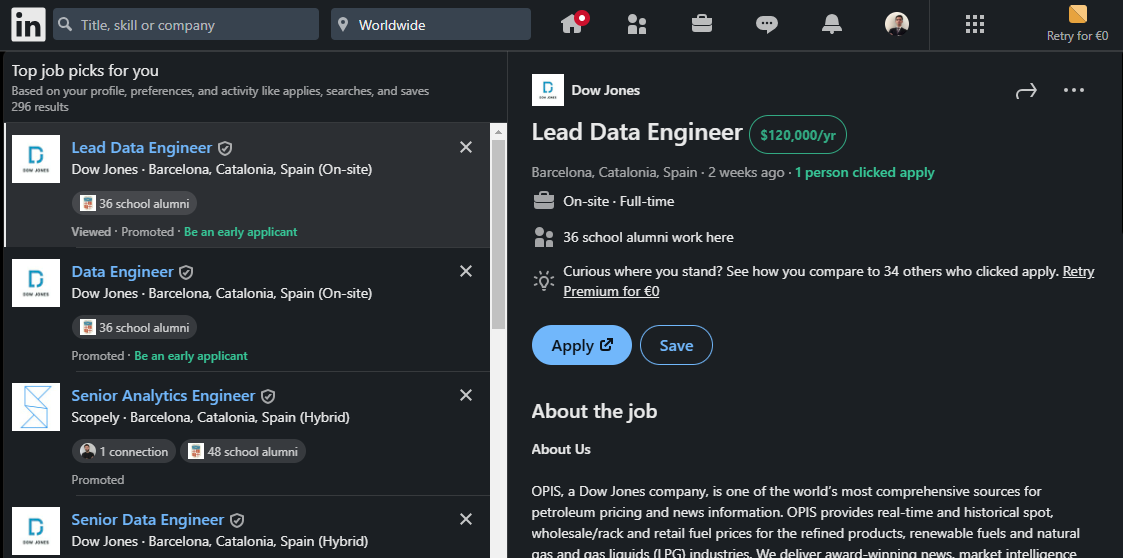Viewport: 1123px width, 558px height.
Task: Open the Senior Analytics Engineer job link
Action: [x=163, y=395]
